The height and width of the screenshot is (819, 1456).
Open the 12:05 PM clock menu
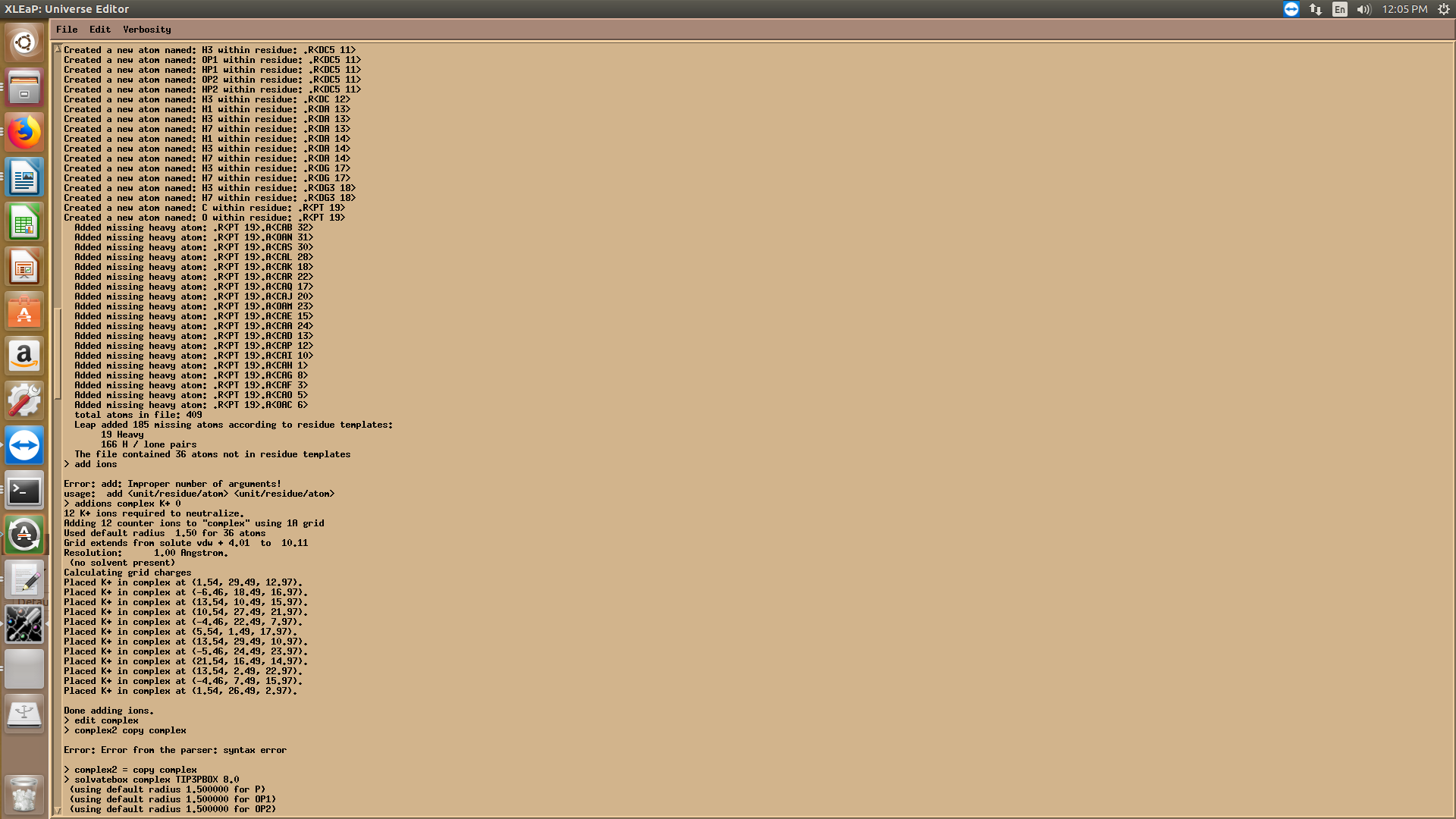click(1404, 9)
